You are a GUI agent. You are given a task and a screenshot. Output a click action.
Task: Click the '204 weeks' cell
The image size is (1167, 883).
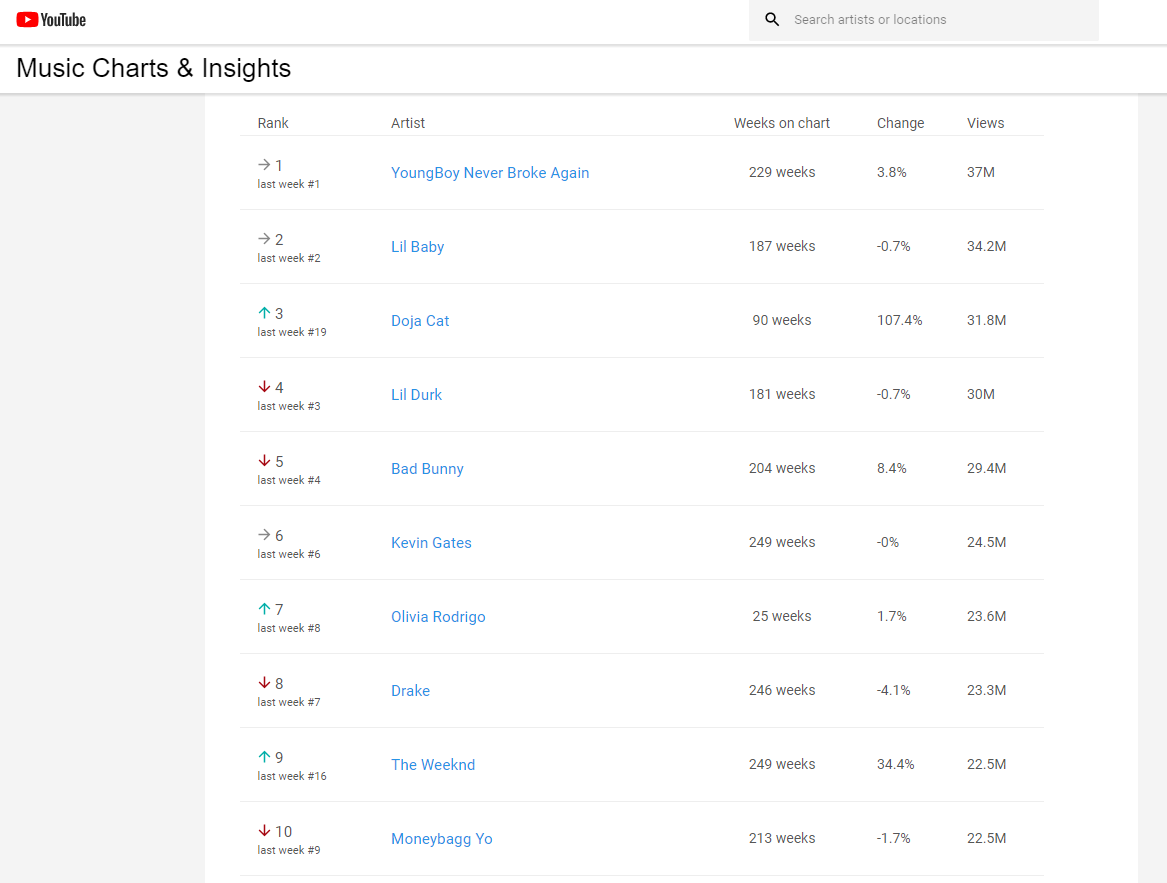[x=781, y=468]
